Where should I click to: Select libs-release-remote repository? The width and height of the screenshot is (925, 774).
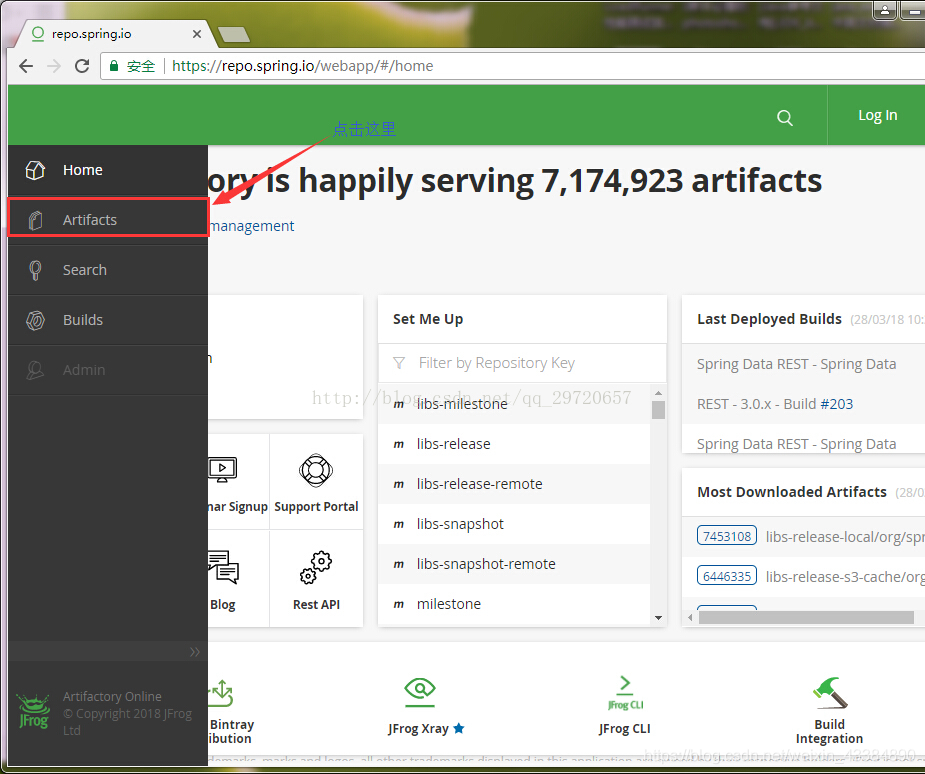point(514,484)
